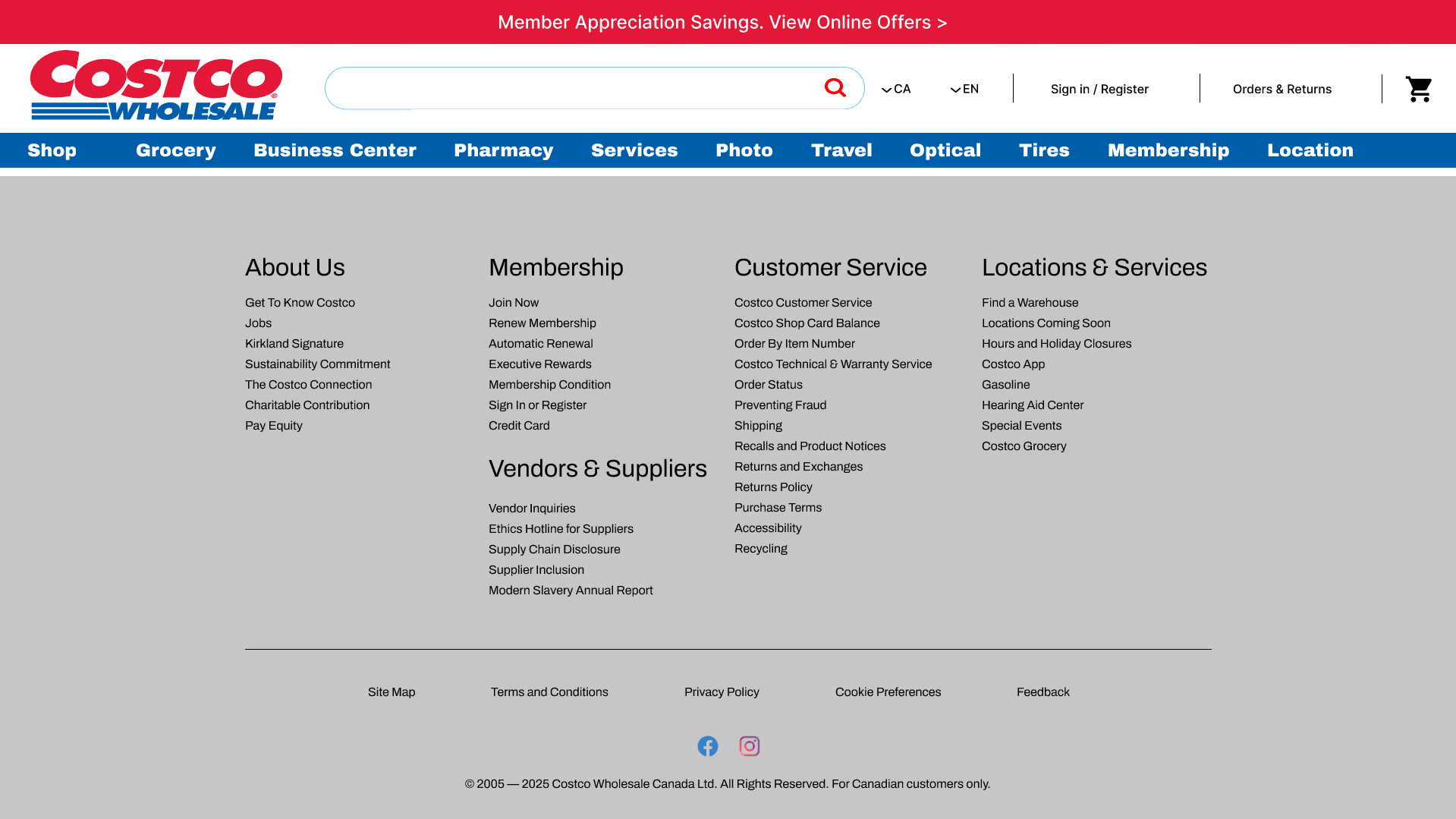Open Cookie Preferences footer link
The height and width of the screenshot is (819, 1456).
tap(888, 691)
